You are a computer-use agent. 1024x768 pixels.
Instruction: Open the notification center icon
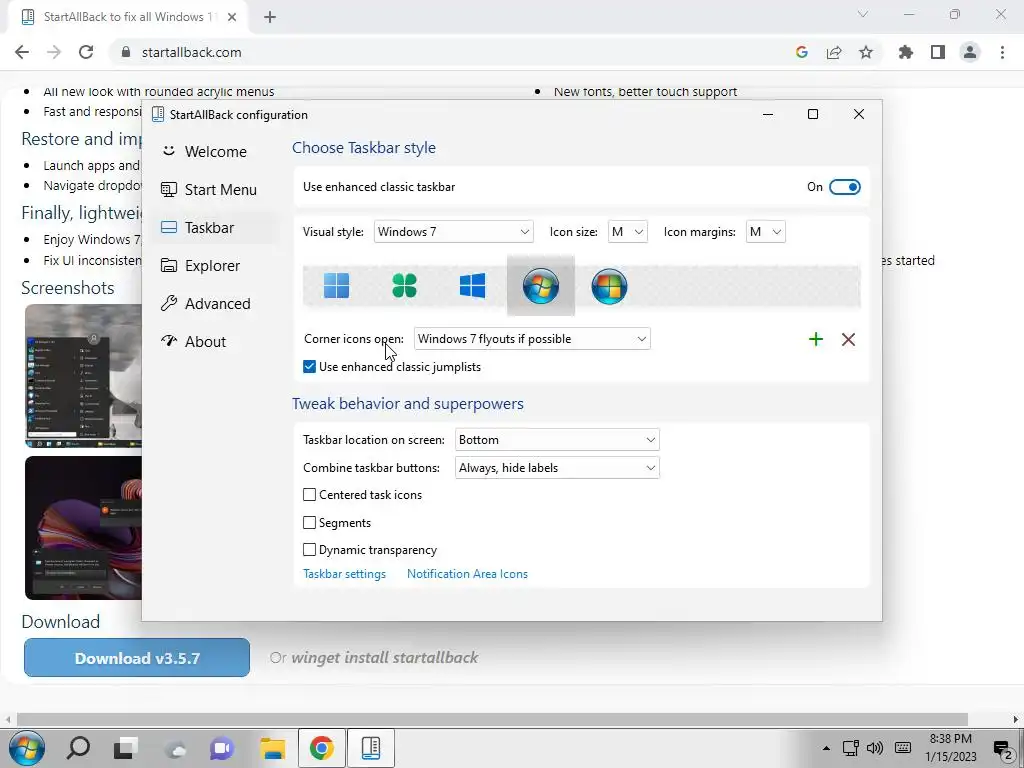click(1002, 750)
